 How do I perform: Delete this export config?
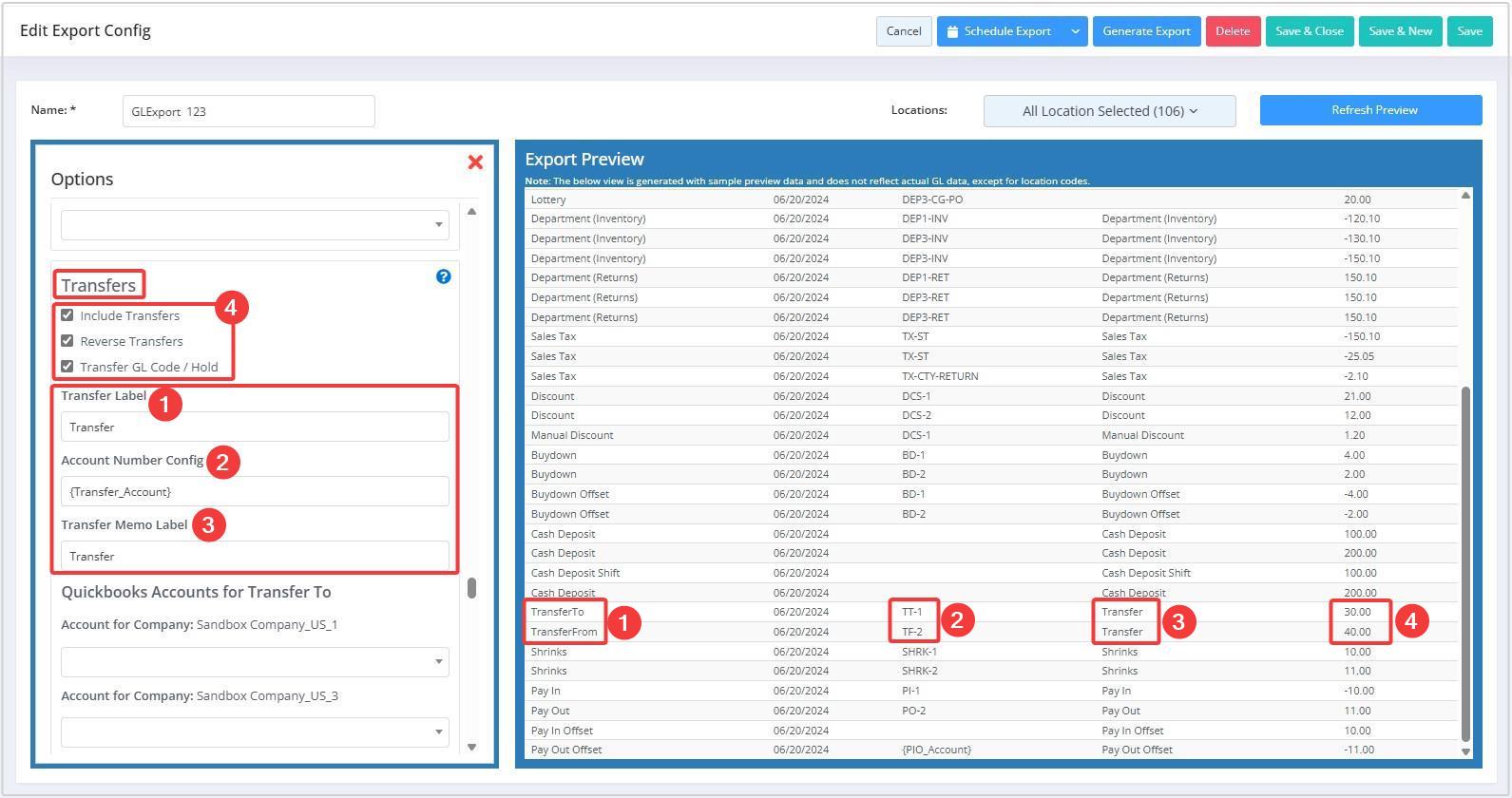point(1233,31)
